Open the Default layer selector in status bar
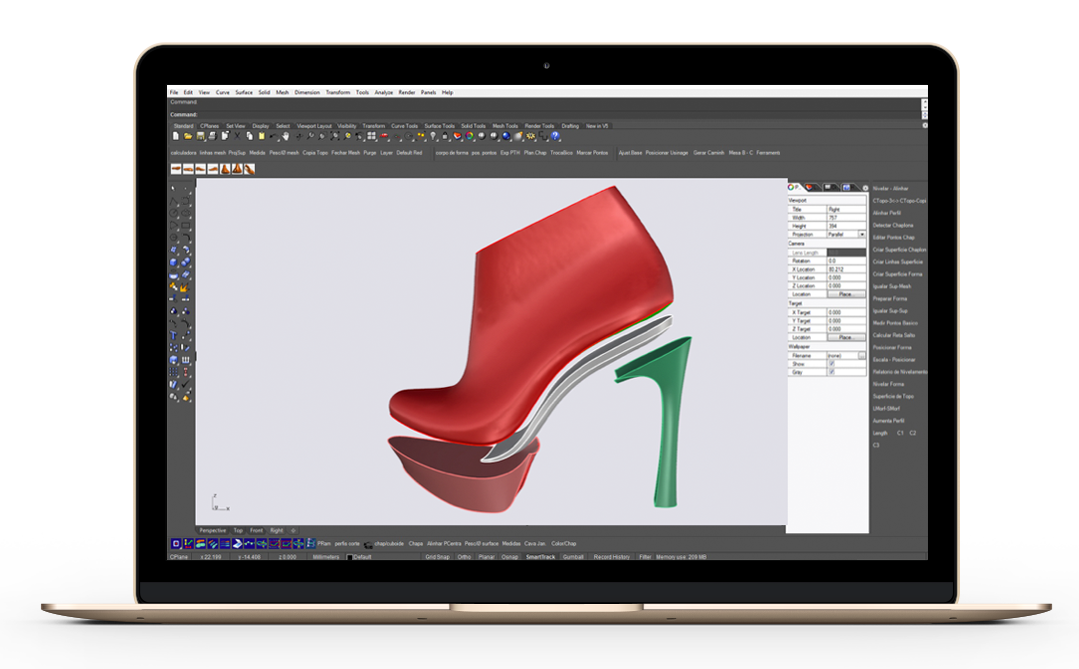 [x=359, y=557]
